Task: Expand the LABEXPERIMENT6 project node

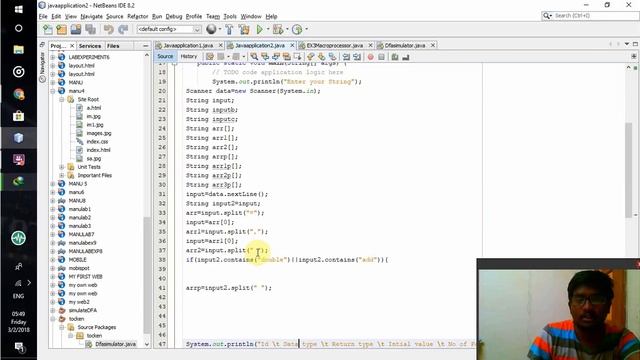Action: (x=53, y=57)
